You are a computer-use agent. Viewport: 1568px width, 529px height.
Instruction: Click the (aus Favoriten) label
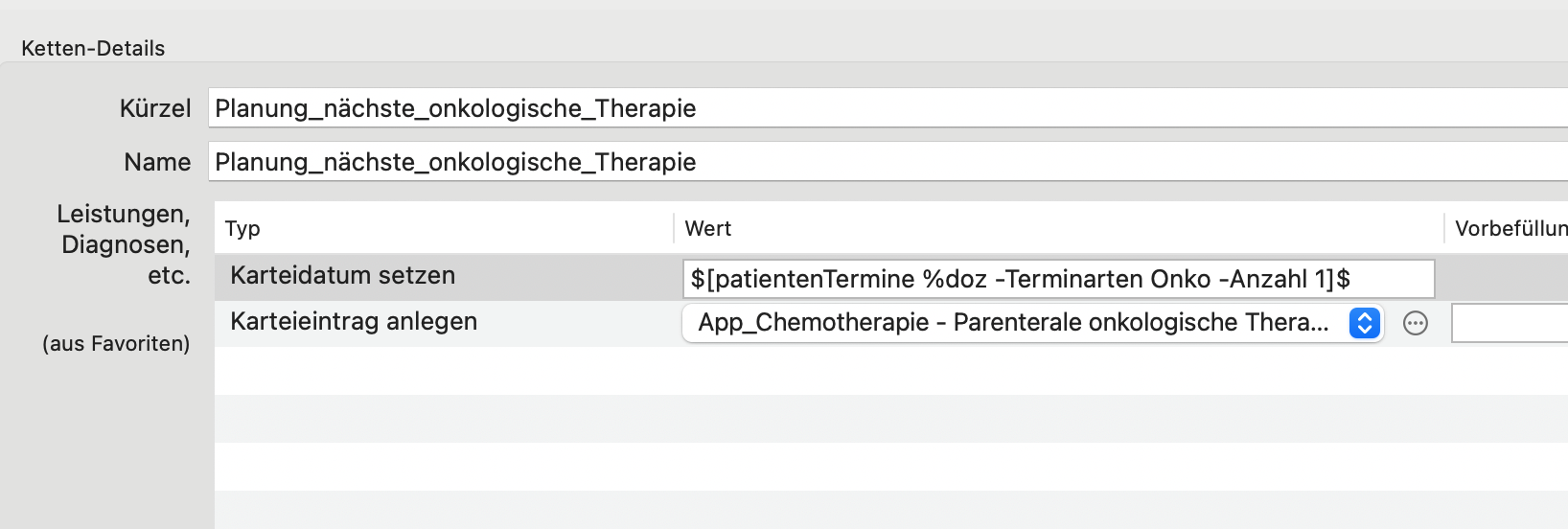116,343
